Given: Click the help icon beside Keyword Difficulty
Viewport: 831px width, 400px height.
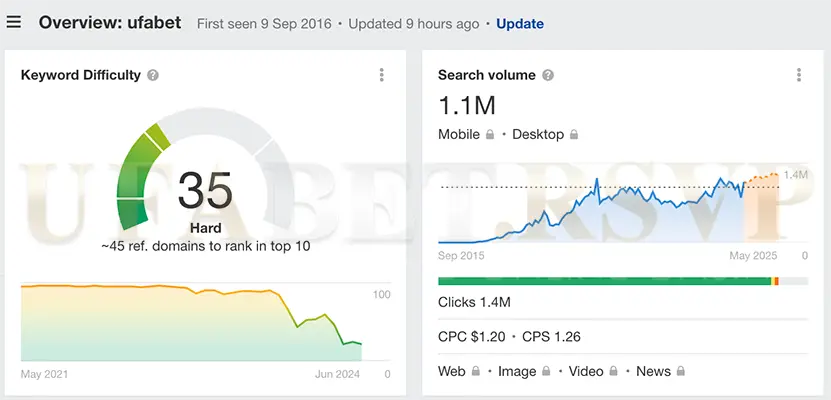Looking at the screenshot, I should pyautogui.click(x=153, y=75).
